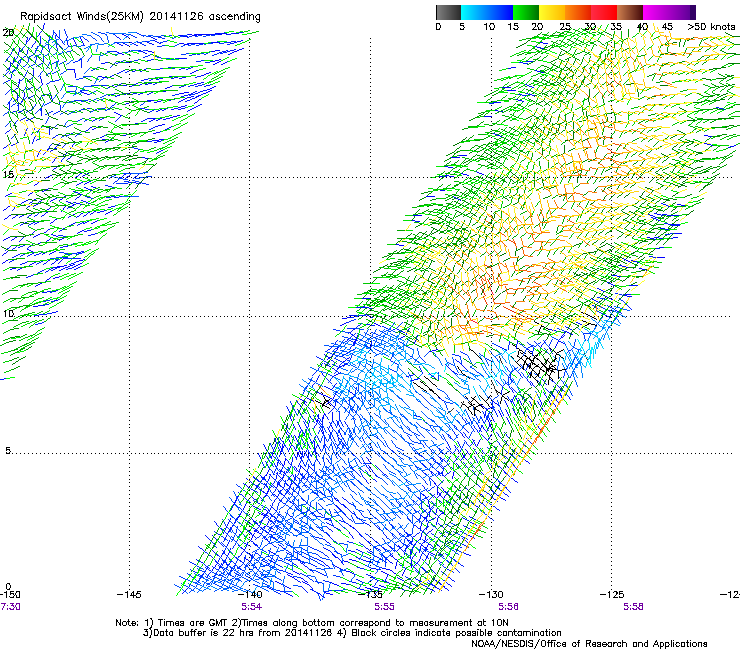This screenshot has height=650, width=740.
Task: Click the longitude label '-125'
Action: point(612,595)
